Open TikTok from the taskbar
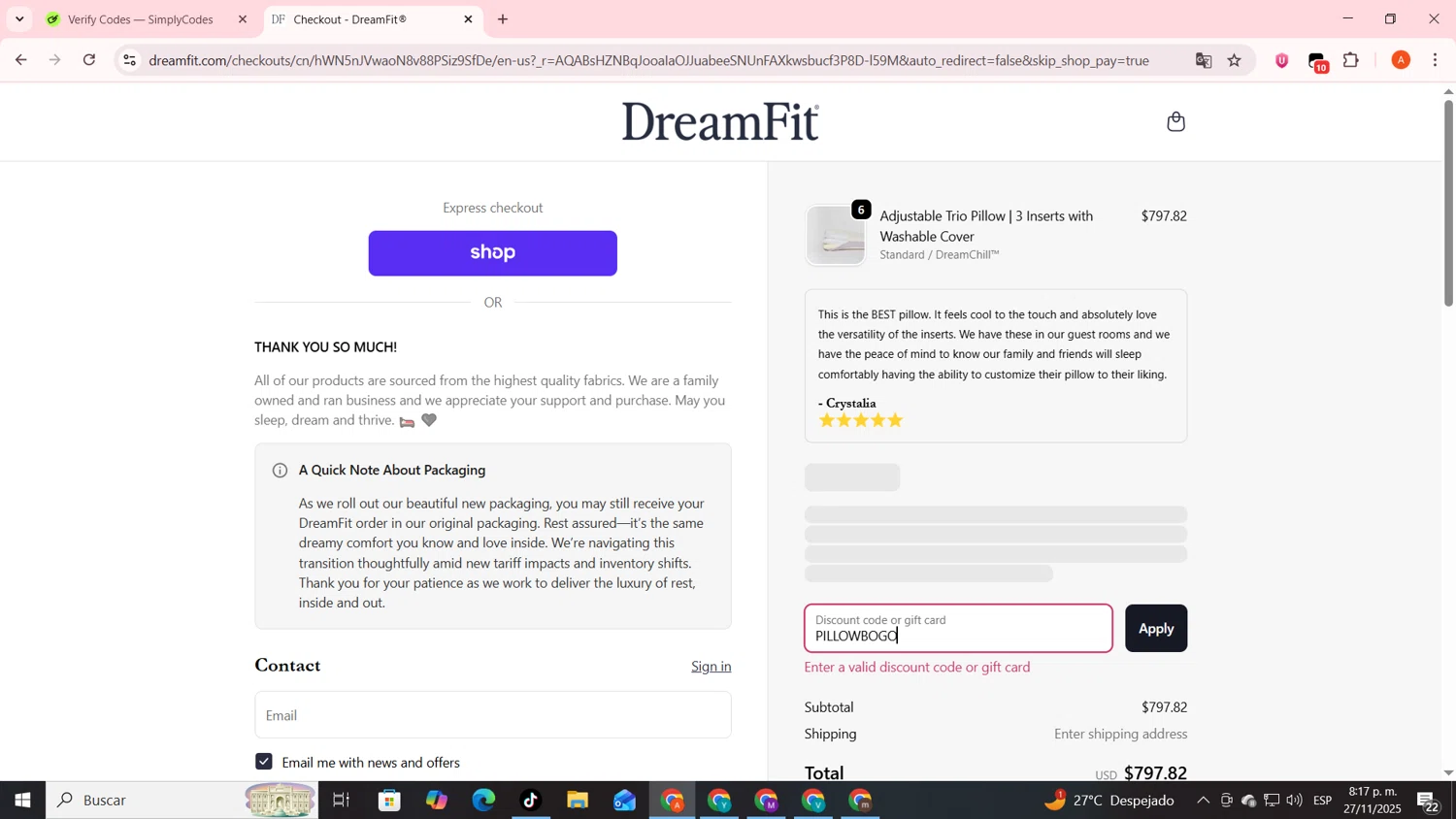This screenshot has height=819, width=1456. [x=530, y=801]
